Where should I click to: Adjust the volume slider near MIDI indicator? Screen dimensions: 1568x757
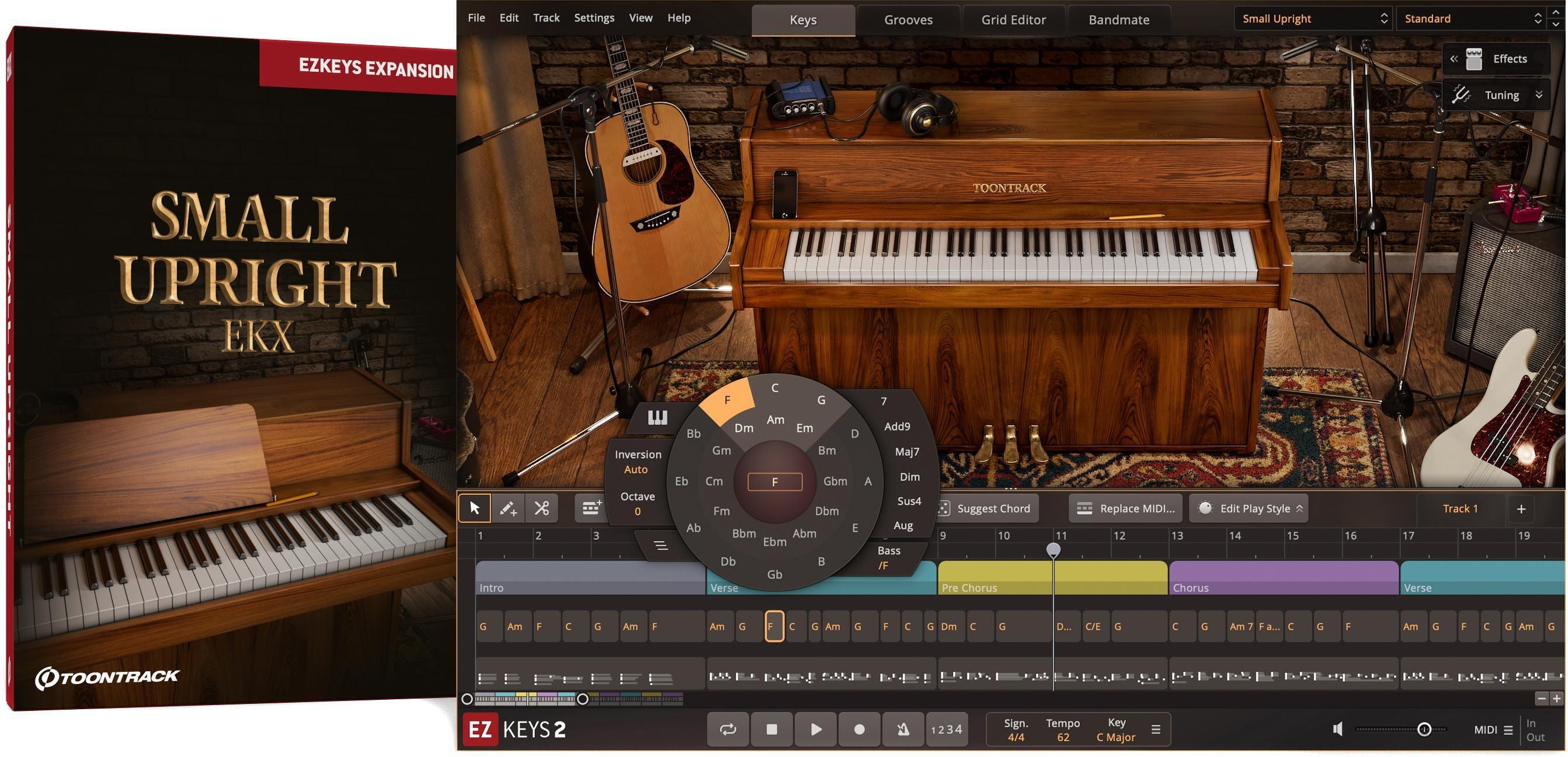click(1424, 728)
